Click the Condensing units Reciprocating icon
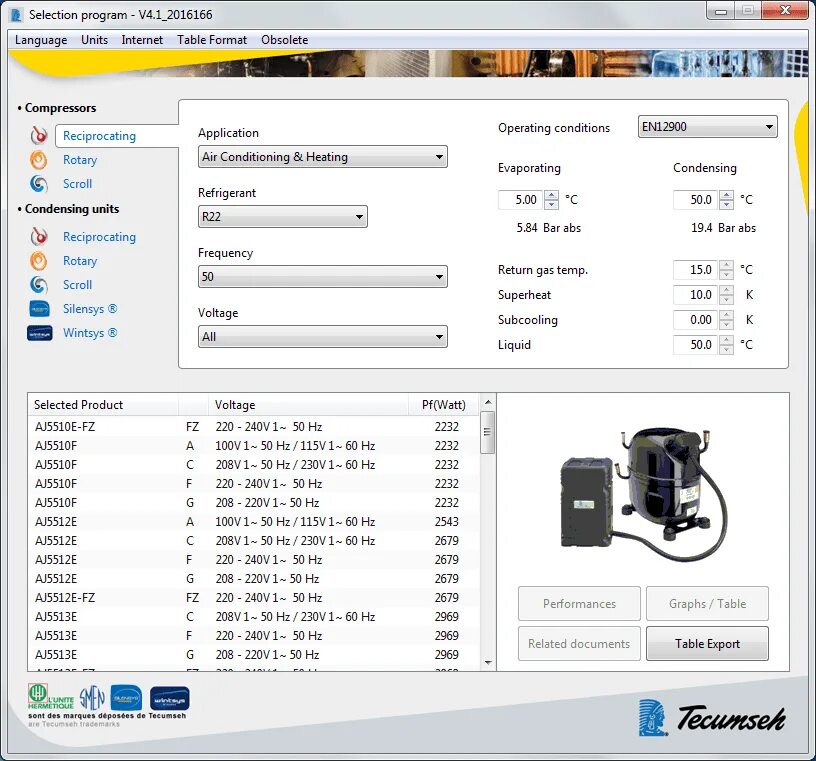The image size is (816, 761). pyautogui.click(x=39, y=237)
